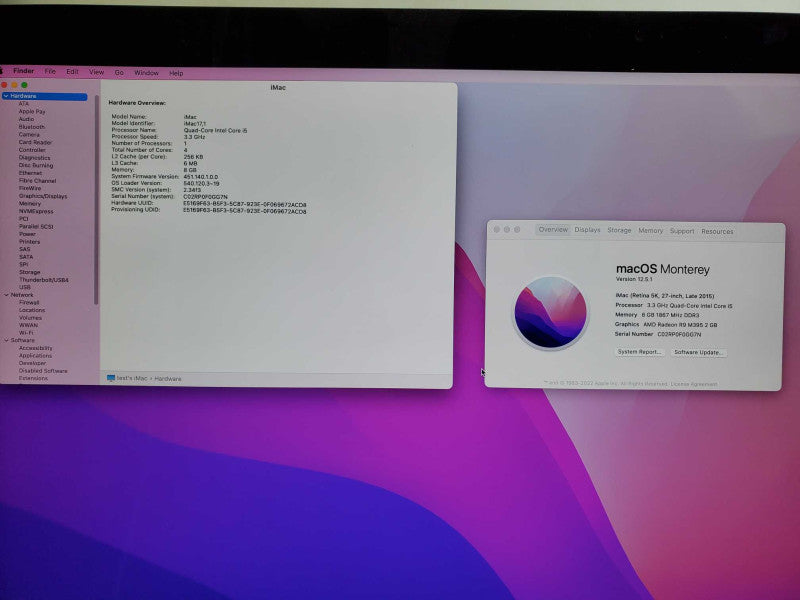Switch to the Displays tab

[587, 230]
